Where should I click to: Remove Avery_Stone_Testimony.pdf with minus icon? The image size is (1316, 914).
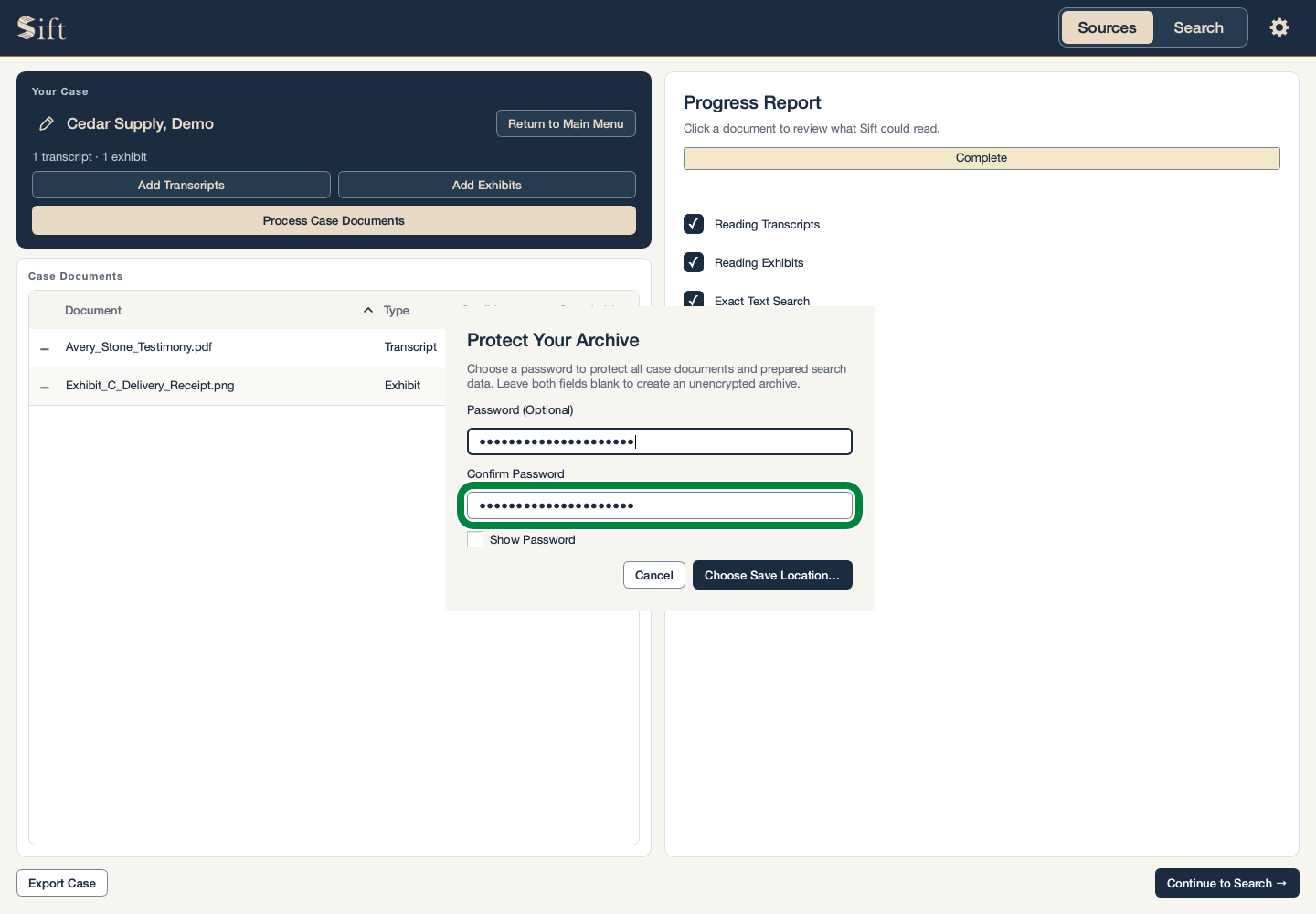click(45, 348)
